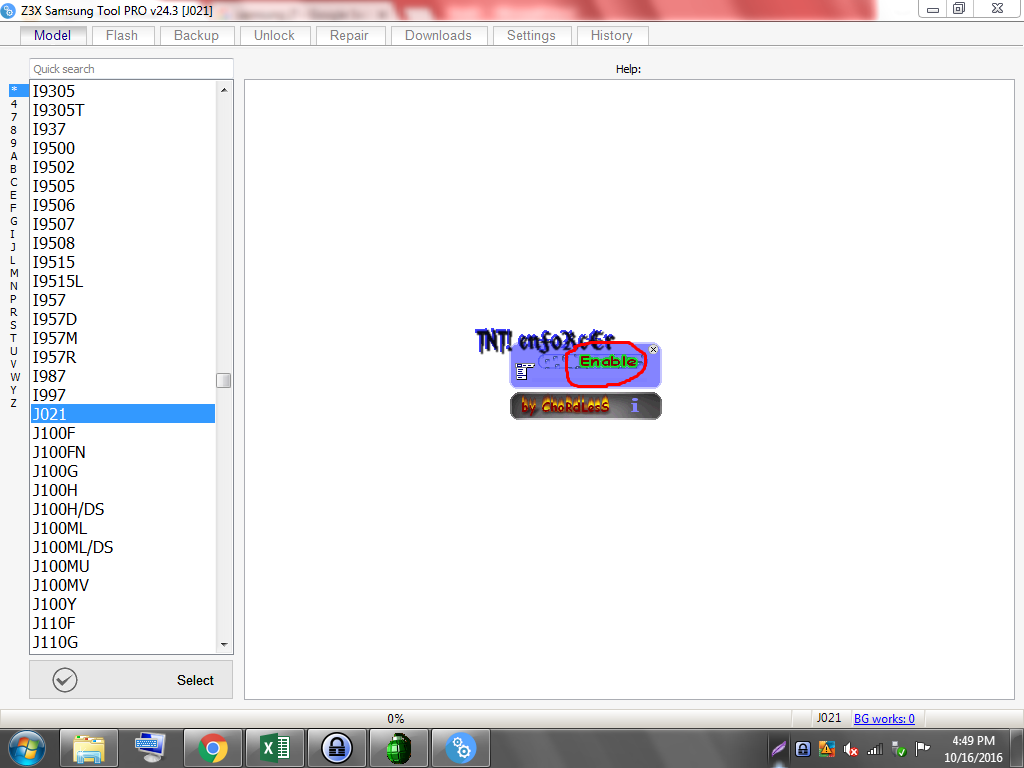
Task: Select model I9305 in the list
Action: pyautogui.click(x=123, y=91)
